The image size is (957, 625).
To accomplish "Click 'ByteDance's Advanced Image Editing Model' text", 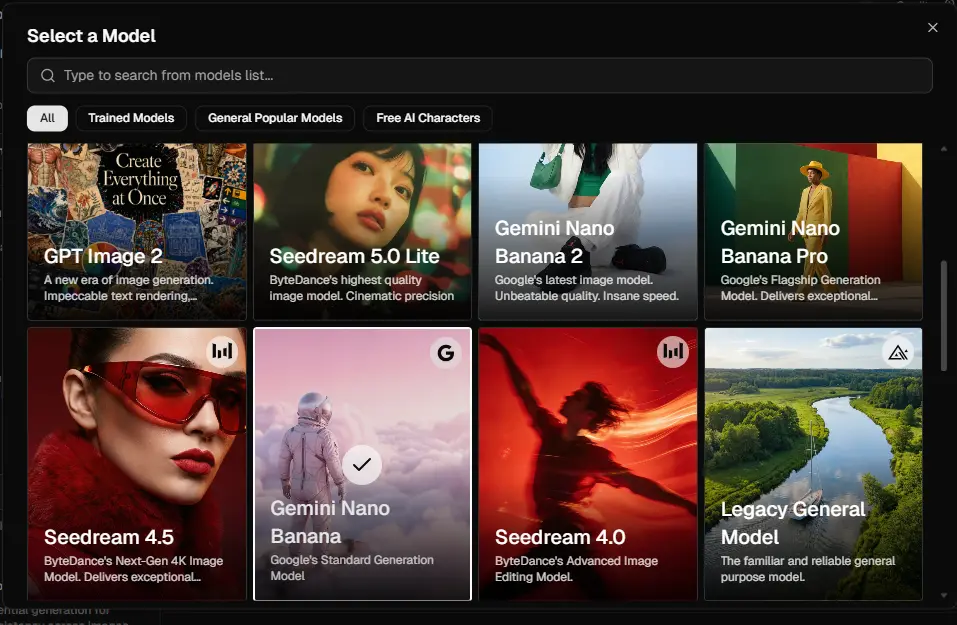I will tap(576, 569).
